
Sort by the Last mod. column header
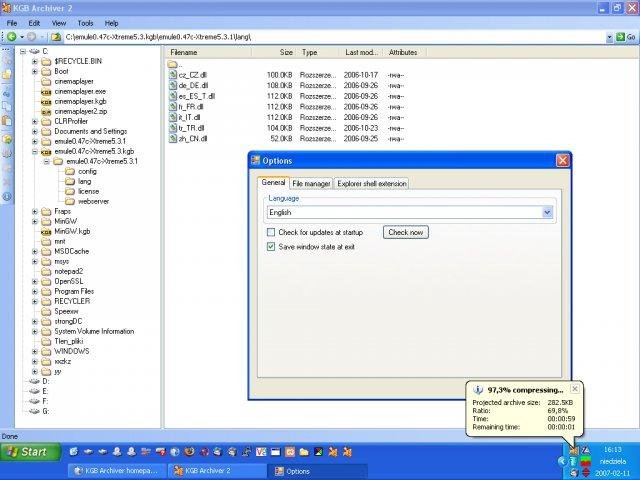(x=362, y=52)
